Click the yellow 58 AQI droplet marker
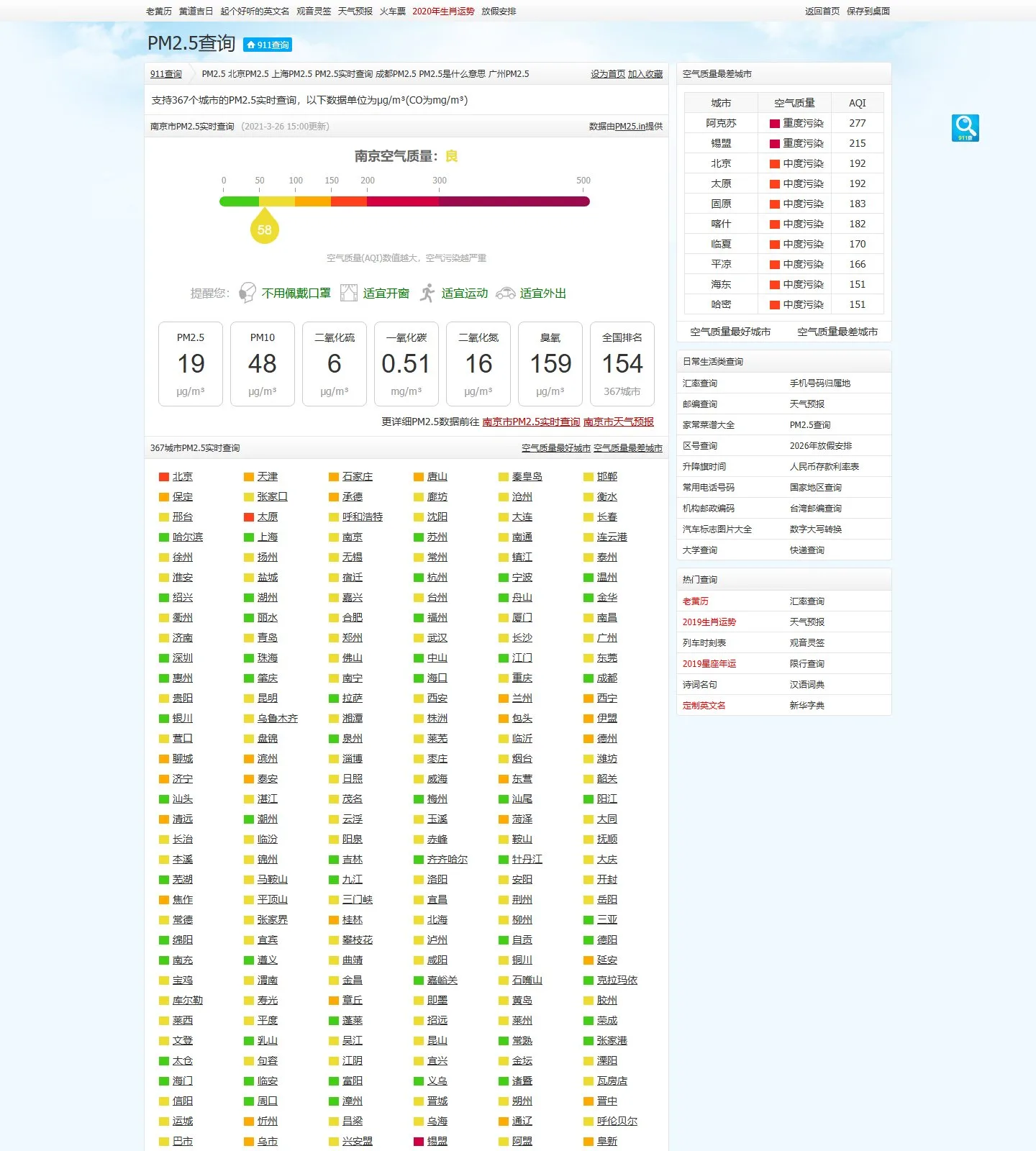Image resolution: width=1036 pixels, height=1151 pixels. (x=265, y=226)
